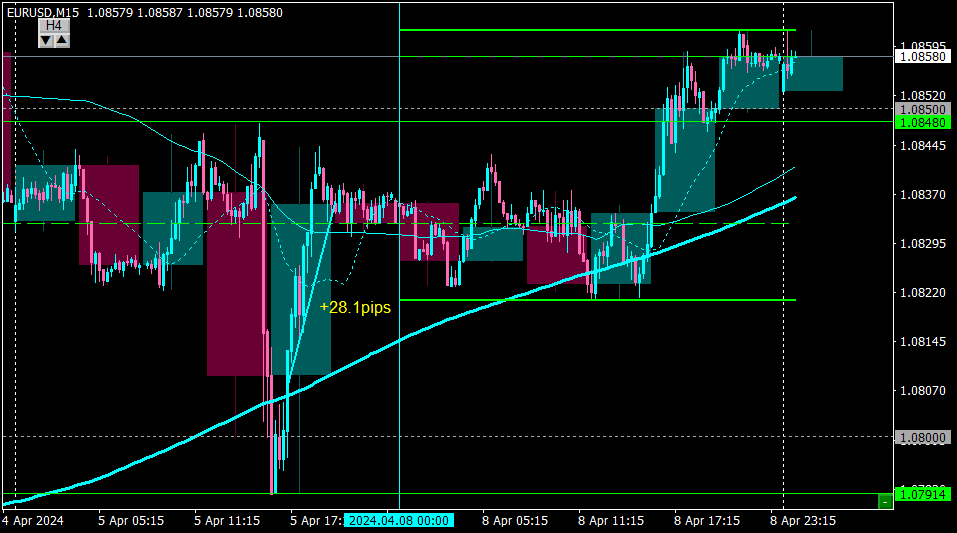Click the 5 Apr 05:15 time label

pyautogui.click(x=131, y=521)
